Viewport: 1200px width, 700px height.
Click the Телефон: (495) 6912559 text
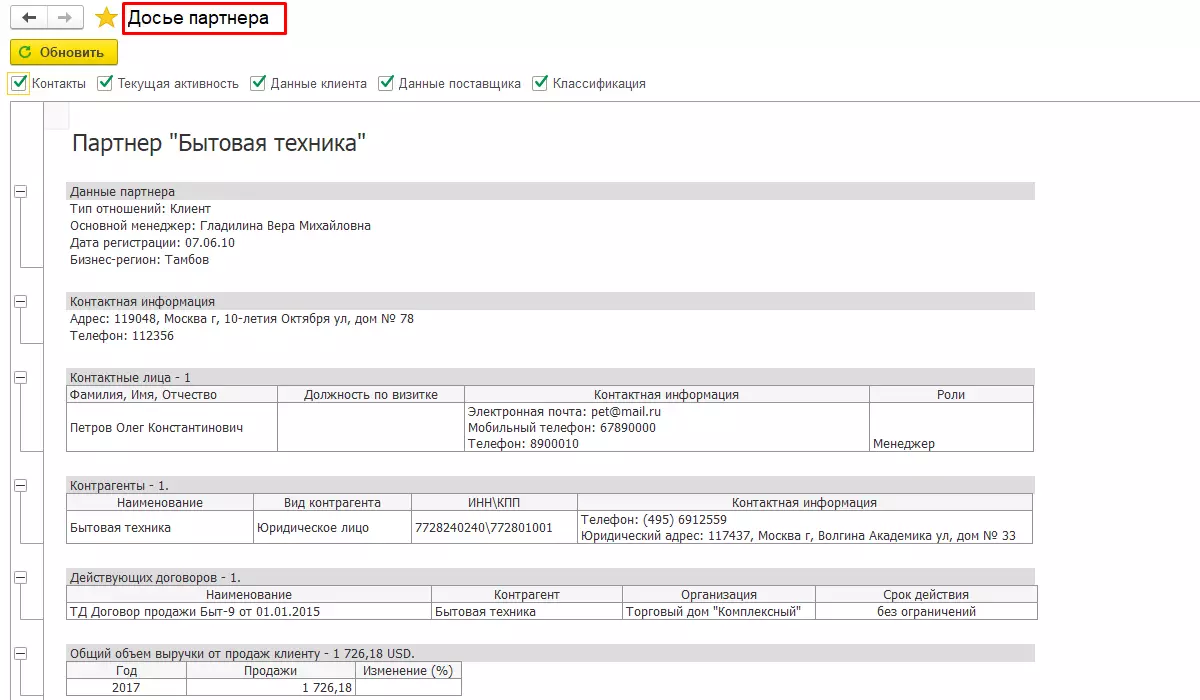pos(654,519)
